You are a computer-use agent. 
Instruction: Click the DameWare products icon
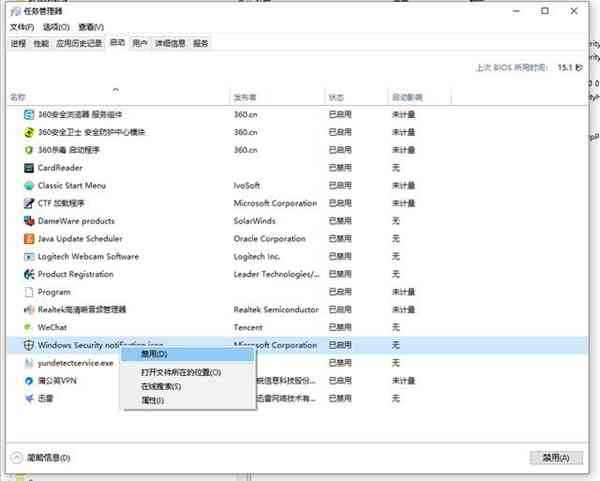(x=29, y=221)
